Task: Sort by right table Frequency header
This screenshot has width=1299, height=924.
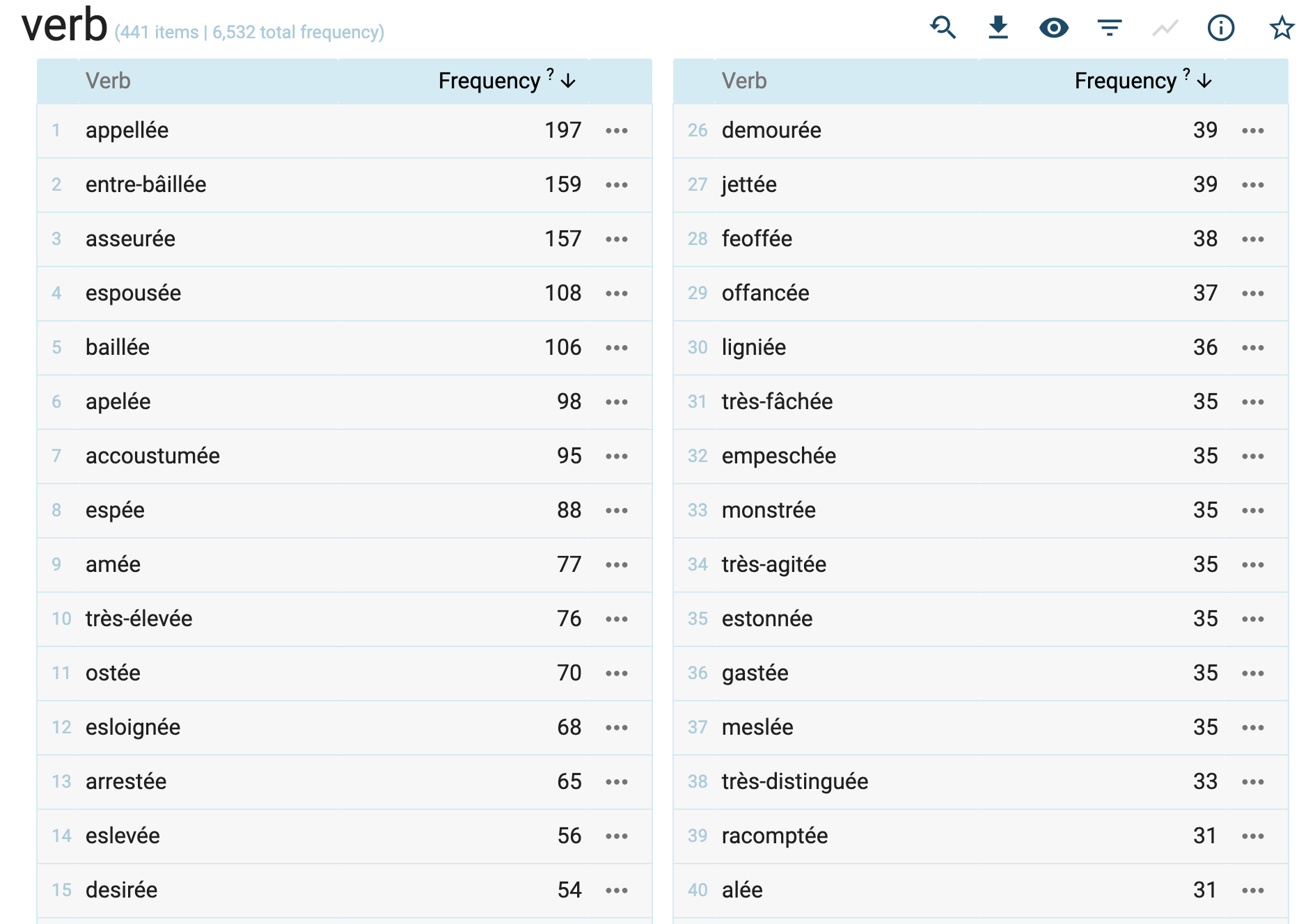Action: coord(1126,81)
